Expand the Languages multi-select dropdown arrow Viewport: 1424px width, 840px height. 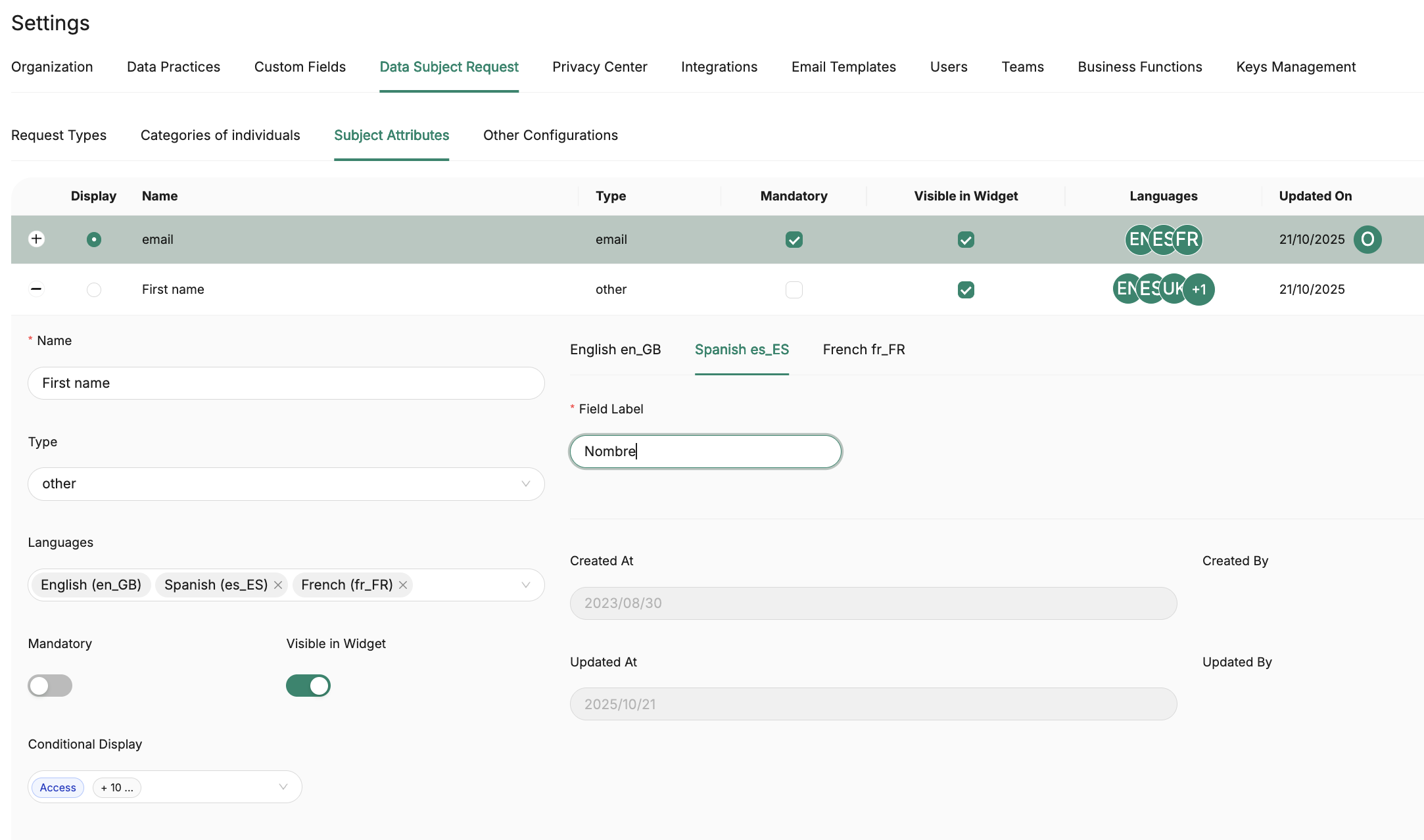pyautogui.click(x=525, y=585)
